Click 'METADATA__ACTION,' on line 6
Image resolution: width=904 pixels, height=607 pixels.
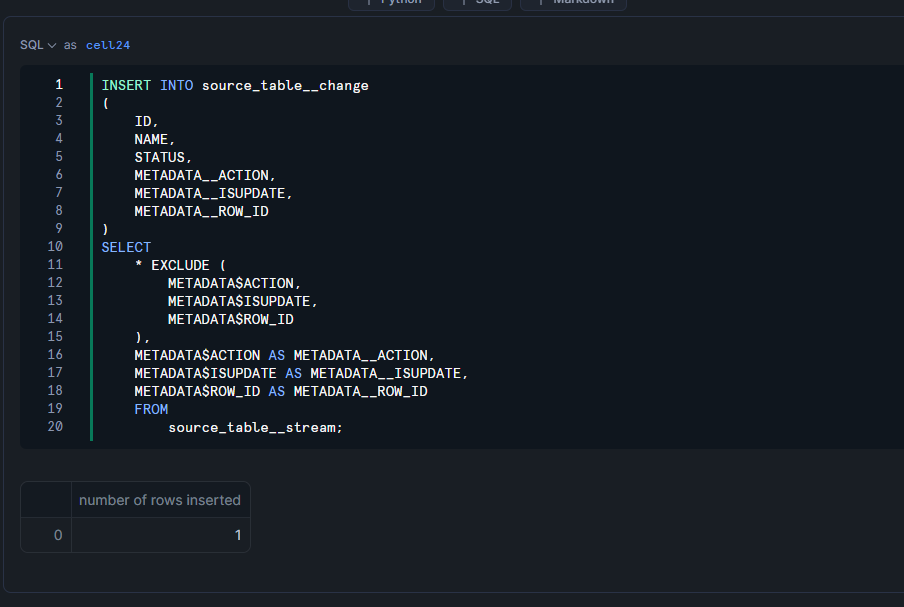(205, 175)
